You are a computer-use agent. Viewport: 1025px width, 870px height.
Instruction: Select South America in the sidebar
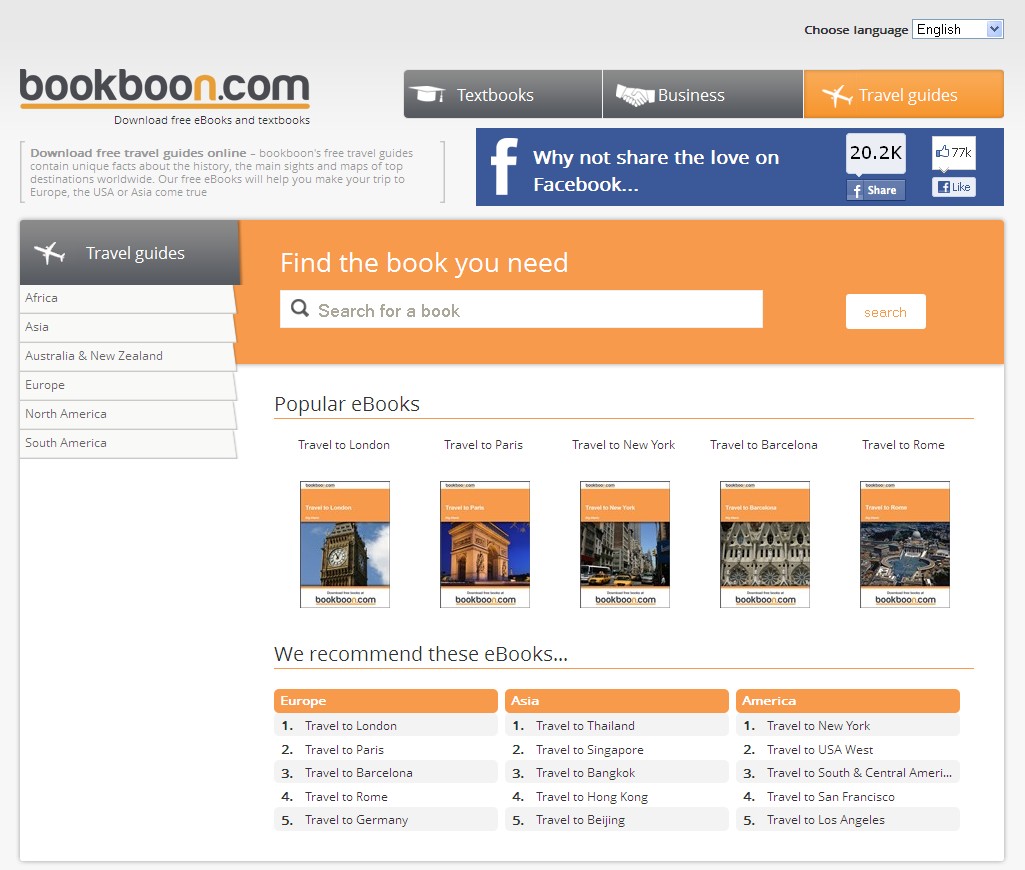pos(127,443)
